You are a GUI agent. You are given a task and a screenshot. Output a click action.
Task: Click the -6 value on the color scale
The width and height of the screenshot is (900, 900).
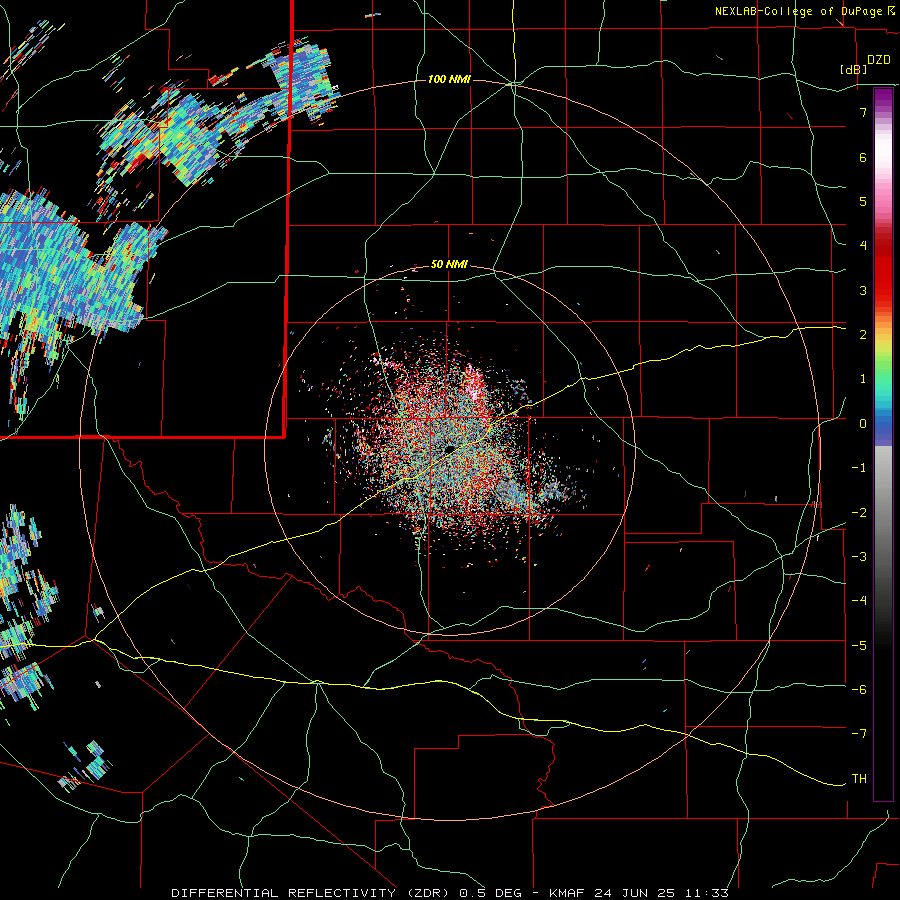click(859, 690)
